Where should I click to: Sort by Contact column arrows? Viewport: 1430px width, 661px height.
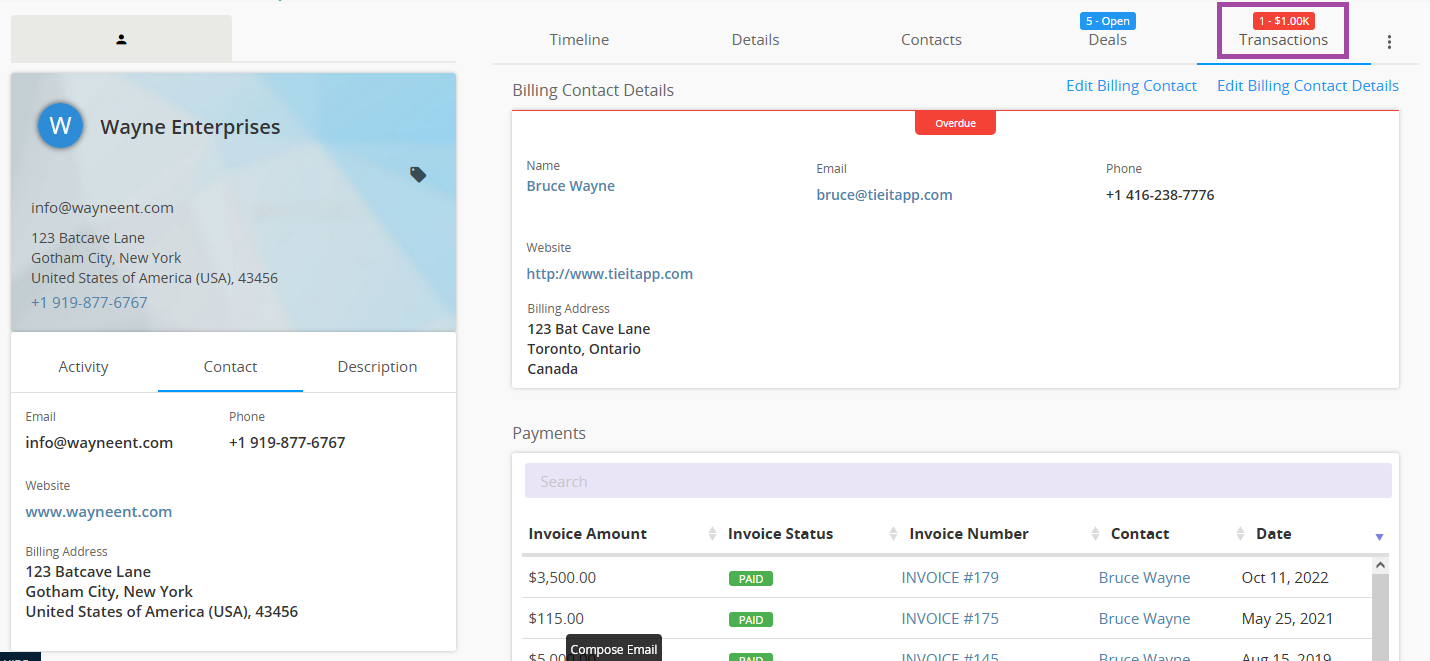[x=1241, y=534]
